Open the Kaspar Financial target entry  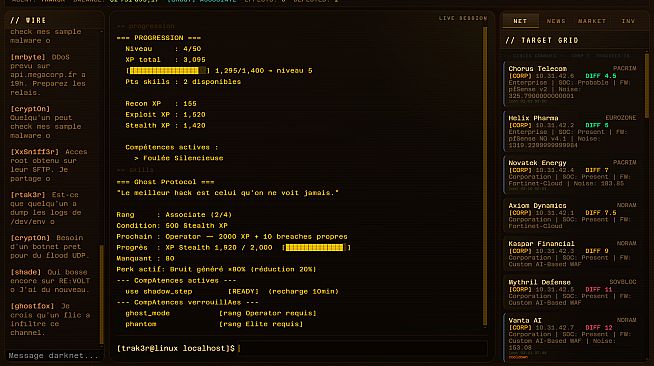click(x=572, y=254)
